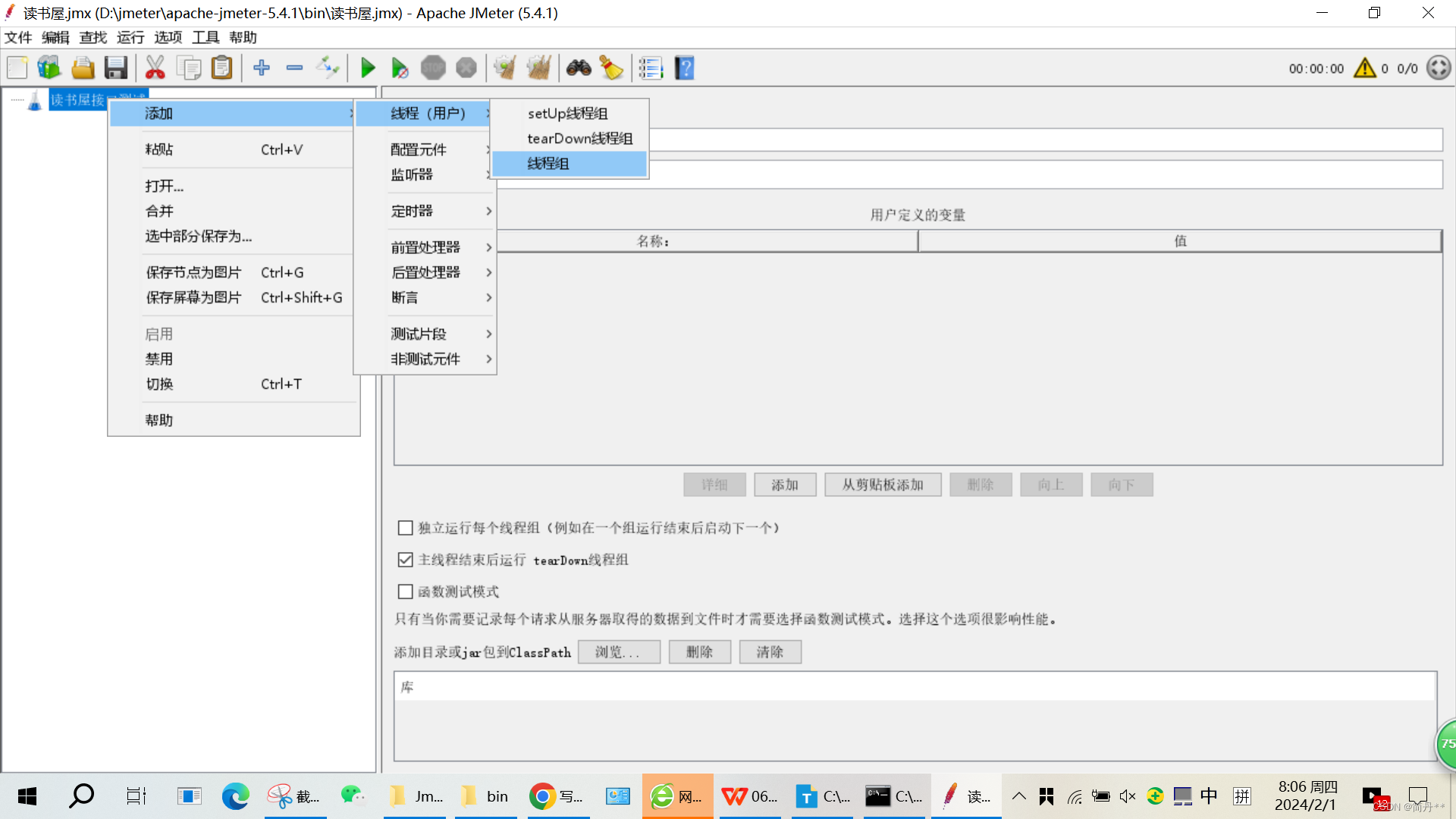Image resolution: width=1456 pixels, height=819 pixels.
Task: Collapse all nodes with minus icon
Action: (x=294, y=68)
